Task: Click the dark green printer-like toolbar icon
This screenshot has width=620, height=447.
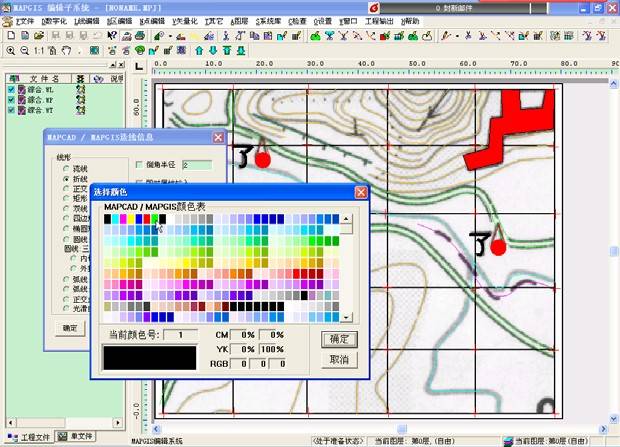Action: (x=140, y=36)
